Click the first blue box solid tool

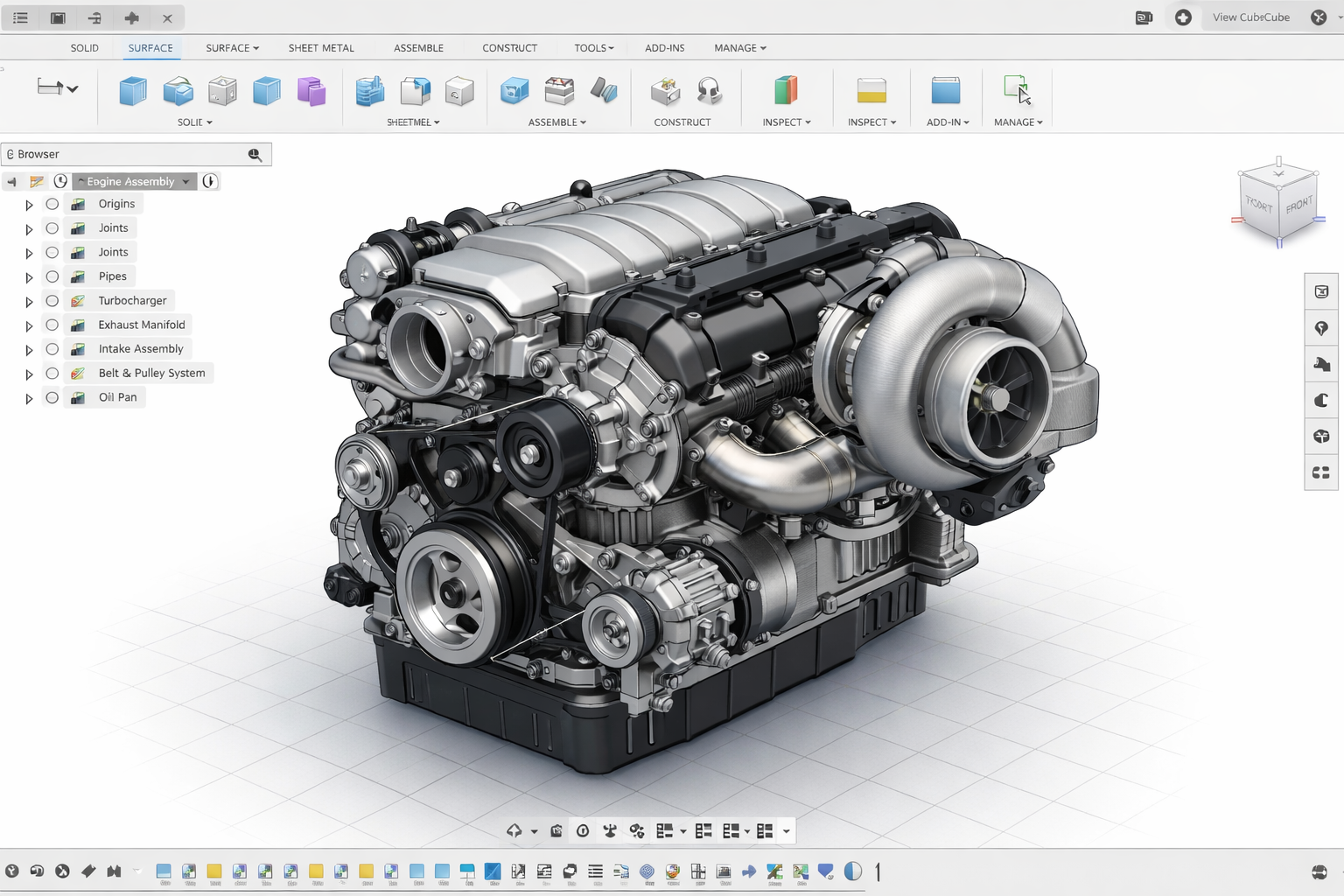point(133,90)
